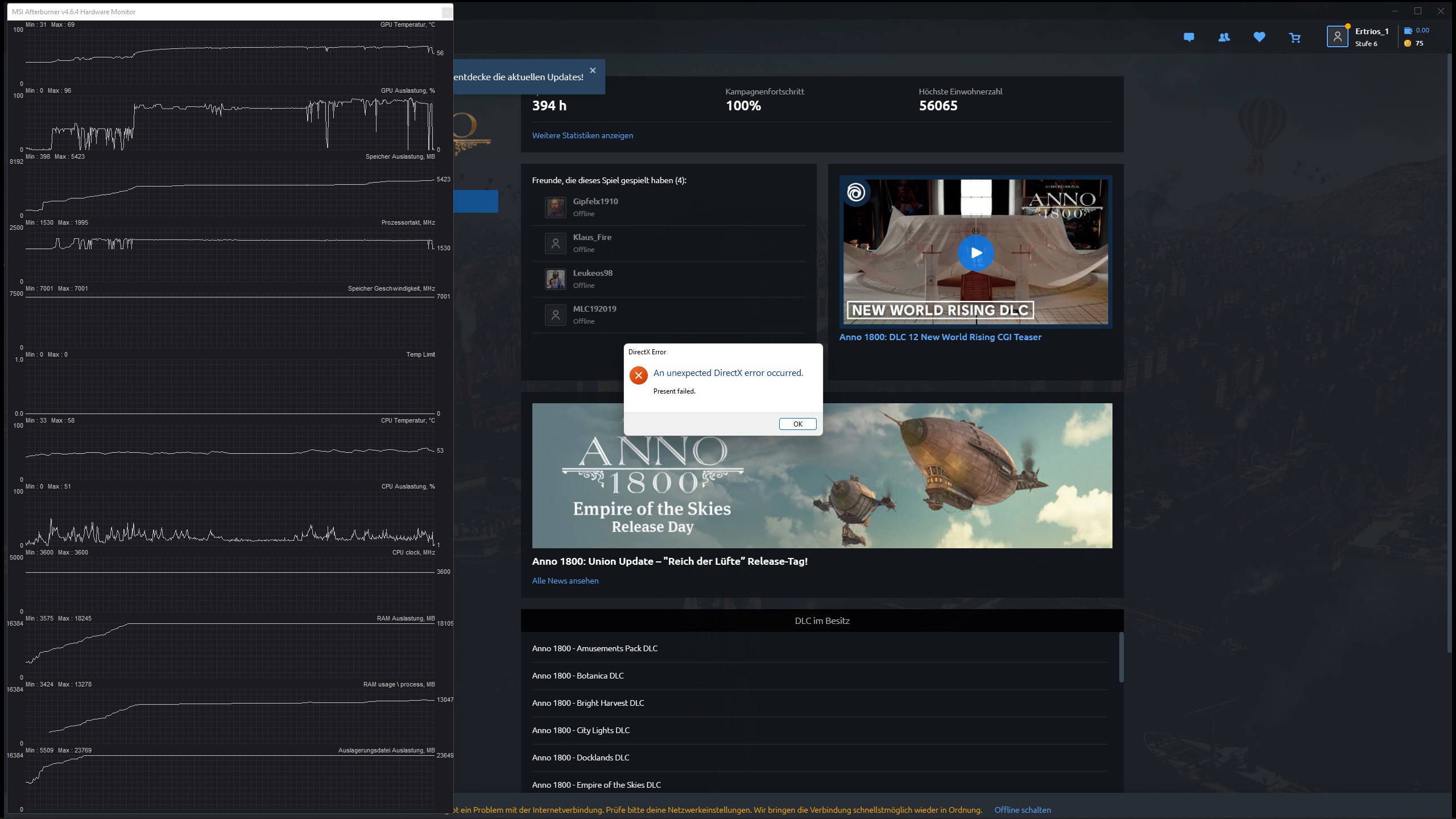Open the chat messages icon

click(x=1189, y=38)
